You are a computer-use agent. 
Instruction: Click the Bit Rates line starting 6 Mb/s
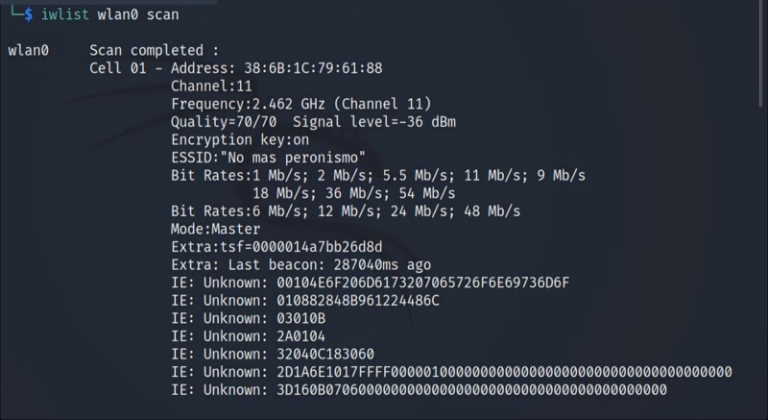346,211
